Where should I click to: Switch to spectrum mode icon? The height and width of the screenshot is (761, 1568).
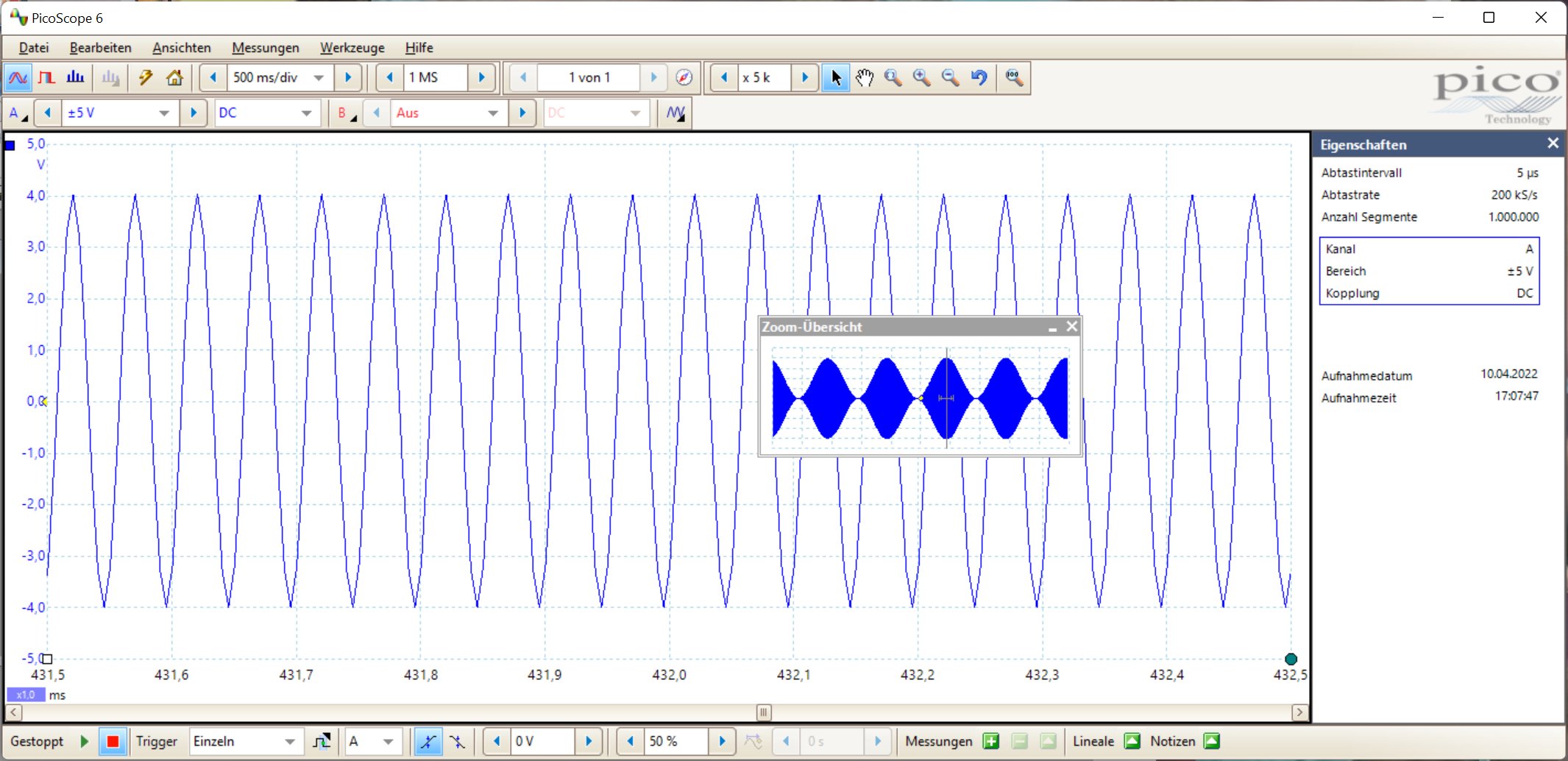pos(75,77)
